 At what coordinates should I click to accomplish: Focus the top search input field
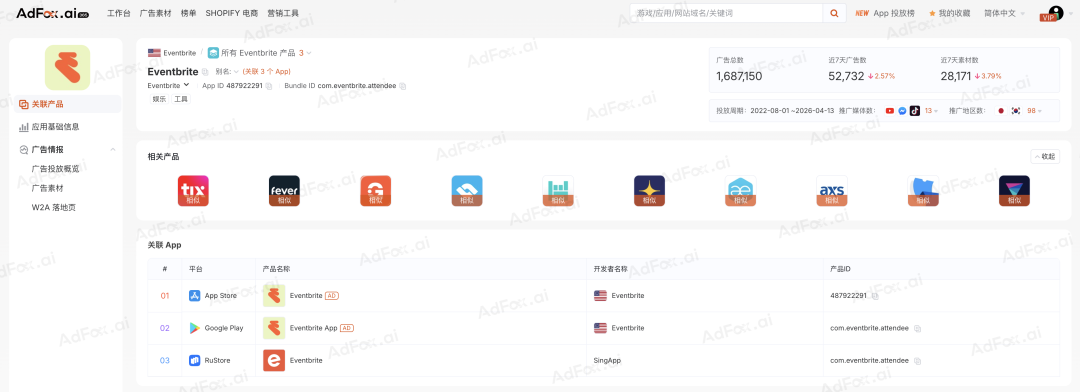(x=727, y=13)
